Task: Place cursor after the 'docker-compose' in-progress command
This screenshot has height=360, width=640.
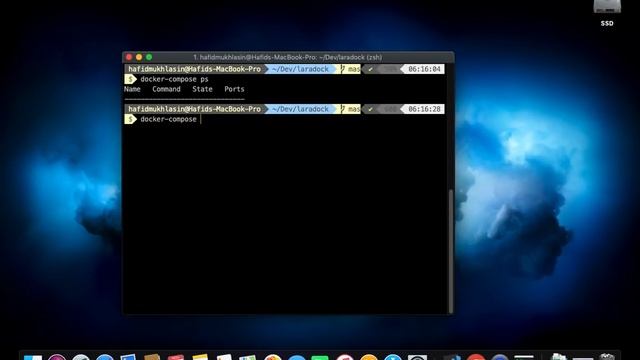Action: (201, 119)
